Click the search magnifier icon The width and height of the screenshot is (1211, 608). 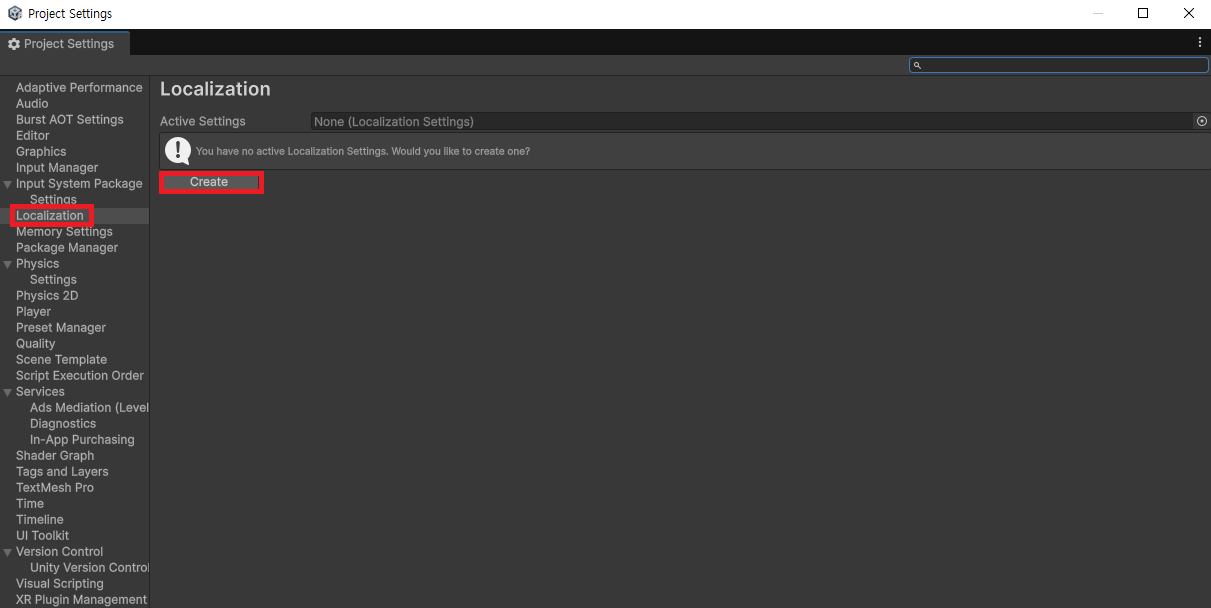pos(917,65)
